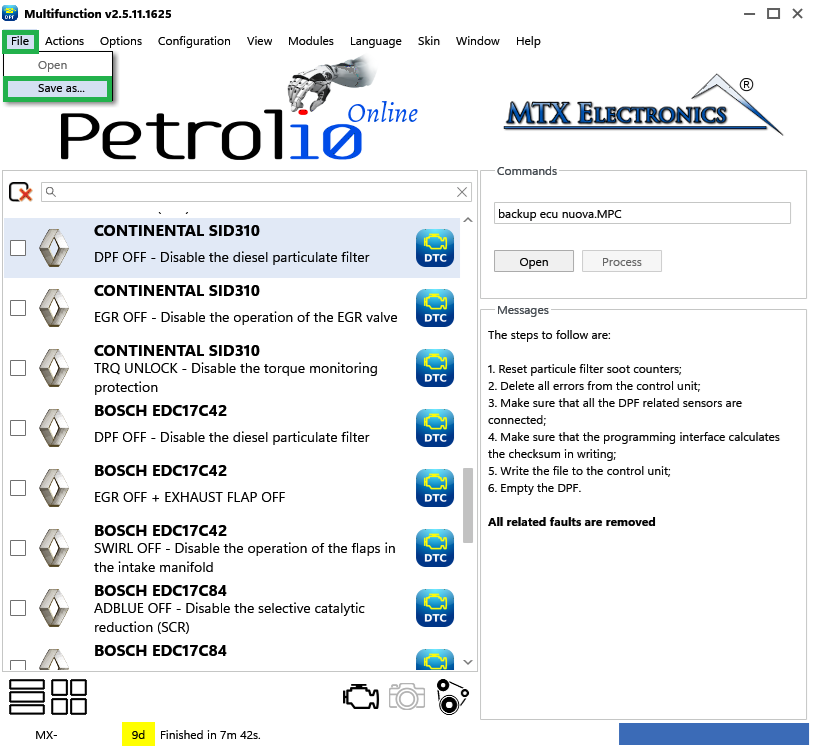Viewport: 813px width, 747px height.
Task: Choose Save as... from File menu
Action: tap(60, 88)
